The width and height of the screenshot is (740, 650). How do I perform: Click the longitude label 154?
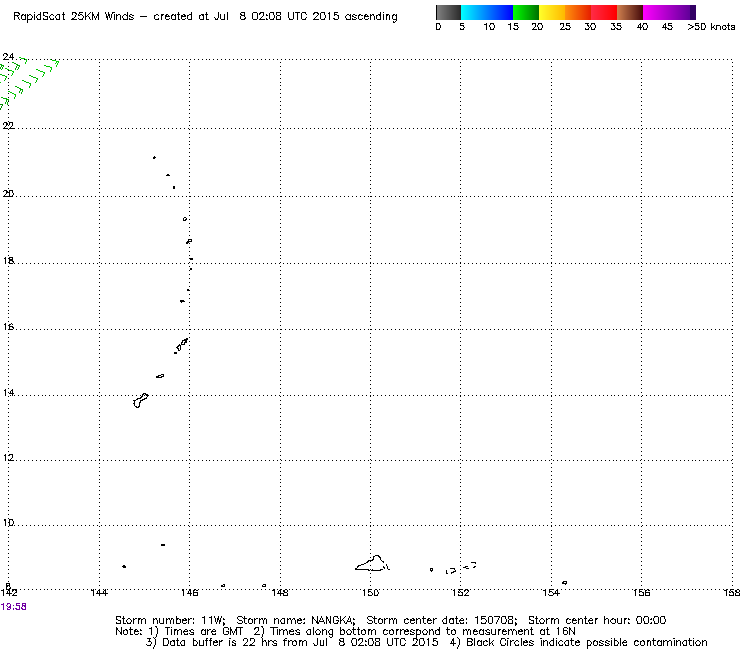551,592
